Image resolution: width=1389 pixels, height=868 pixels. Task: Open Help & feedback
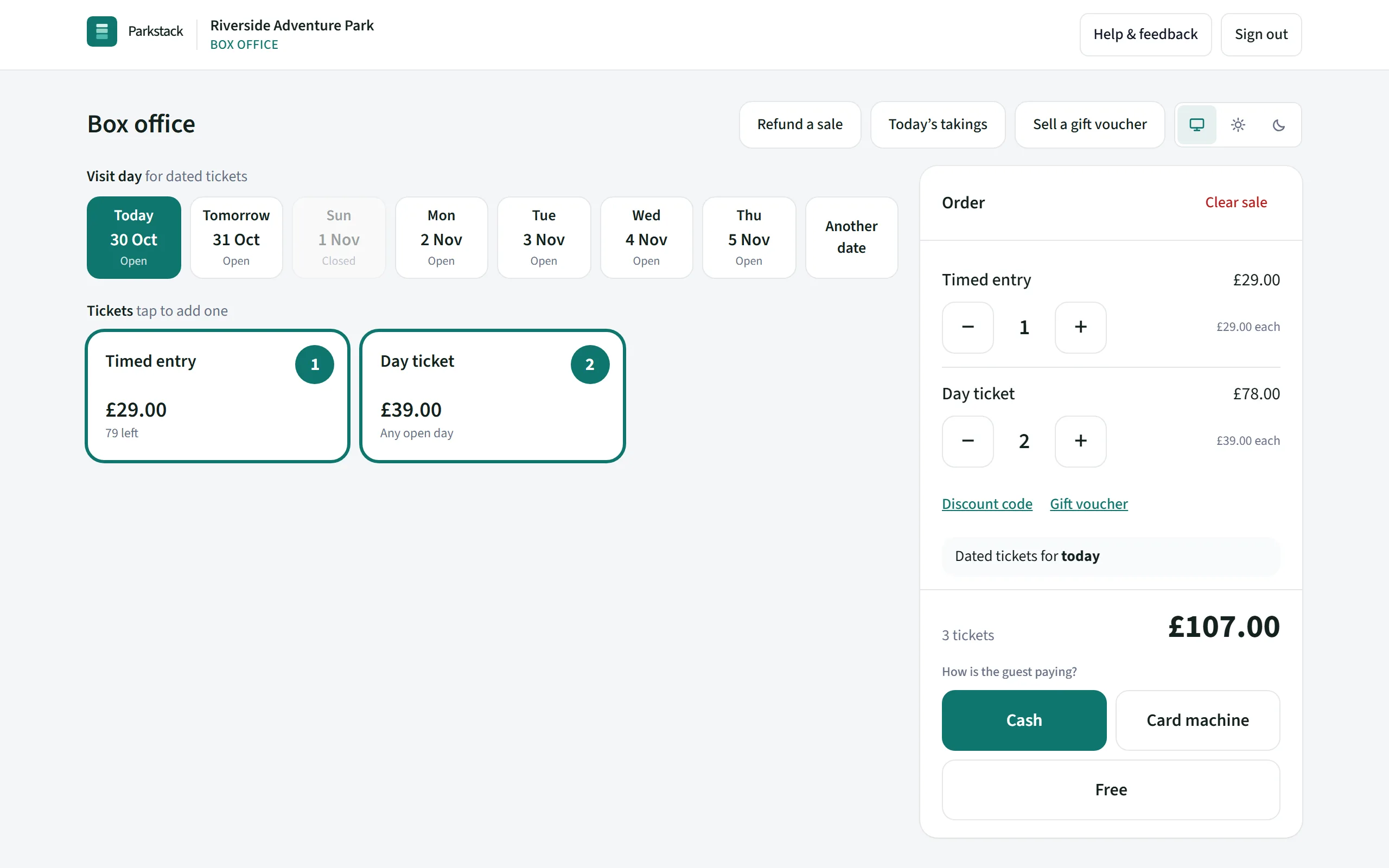click(1145, 34)
